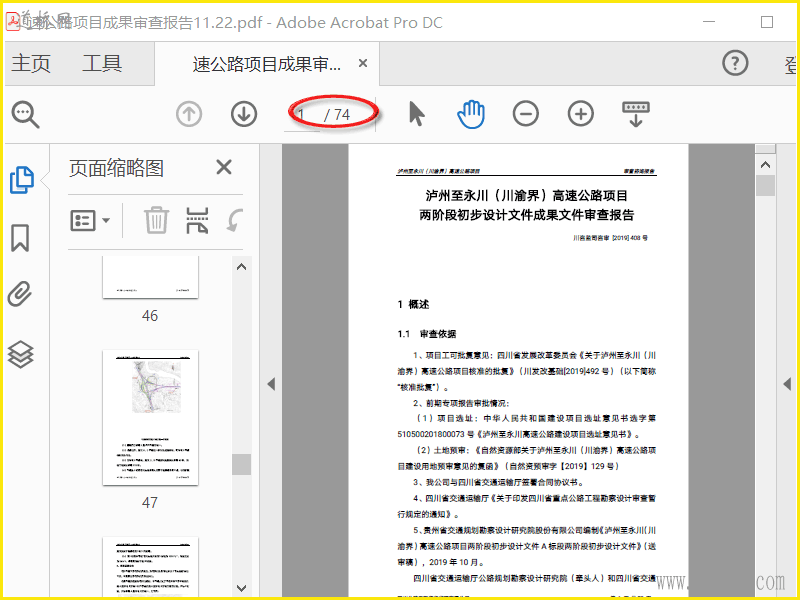Switch to the 工具 tab

pyautogui.click(x=102, y=63)
